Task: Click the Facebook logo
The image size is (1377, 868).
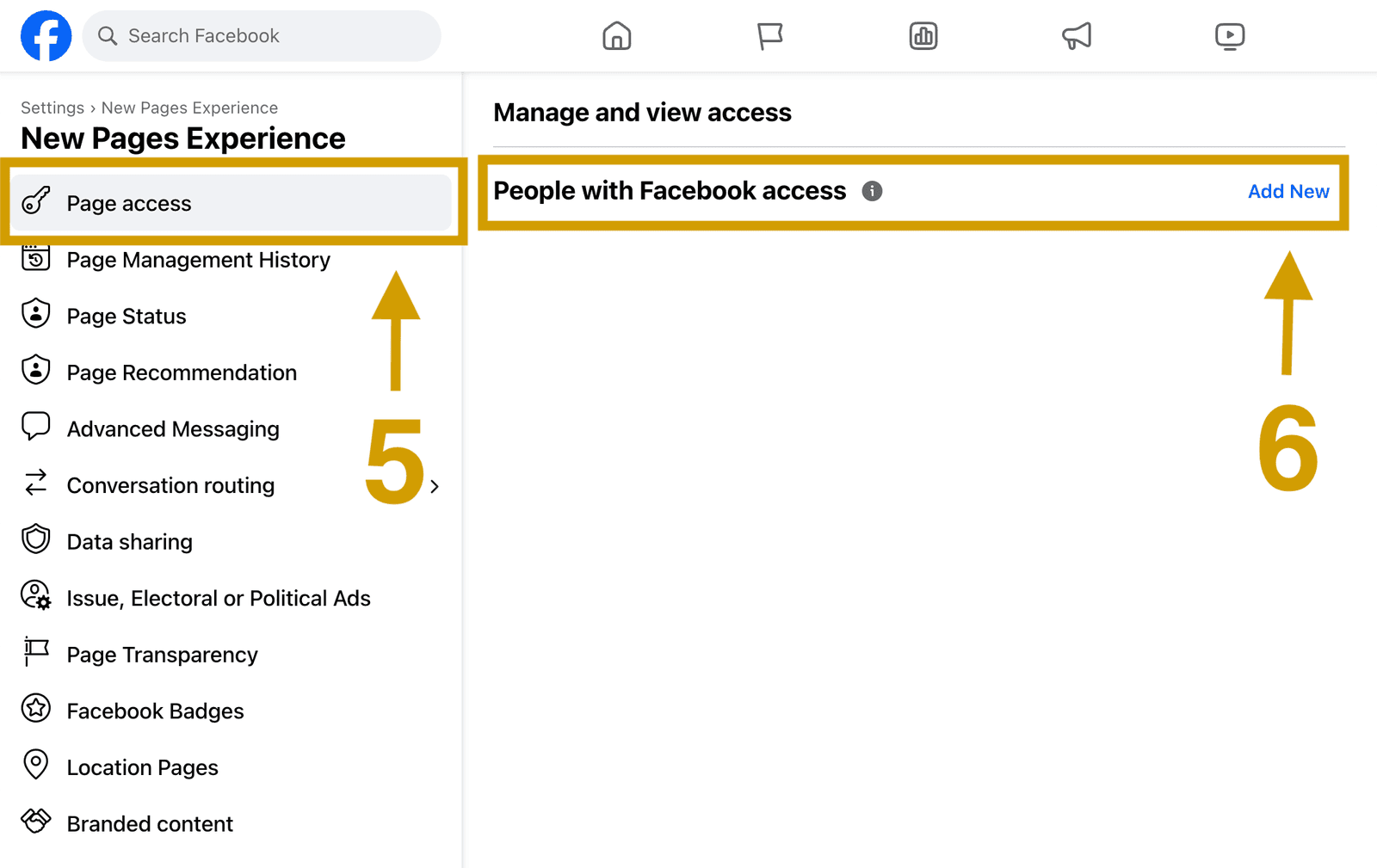Action: (x=46, y=36)
